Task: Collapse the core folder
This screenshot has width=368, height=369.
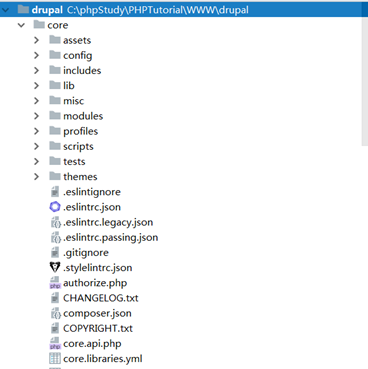Action: 21,25
